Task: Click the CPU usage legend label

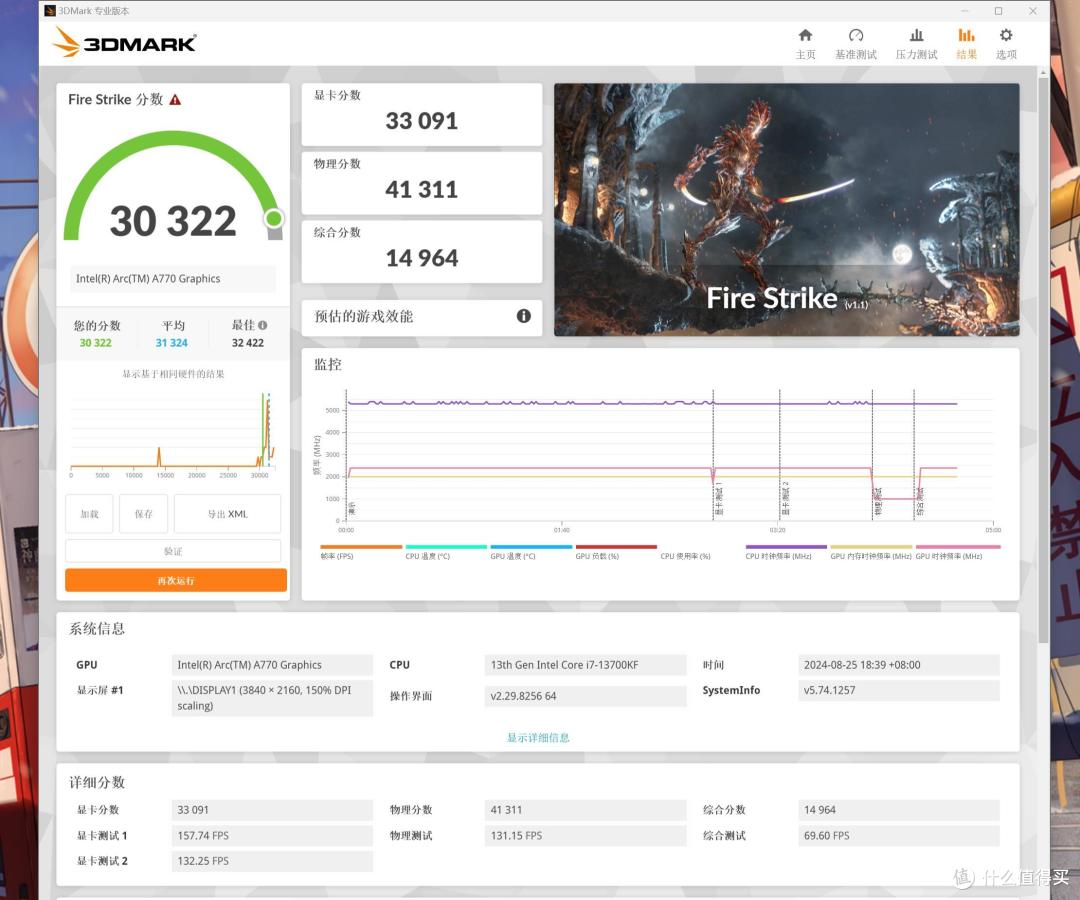Action: click(x=685, y=556)
